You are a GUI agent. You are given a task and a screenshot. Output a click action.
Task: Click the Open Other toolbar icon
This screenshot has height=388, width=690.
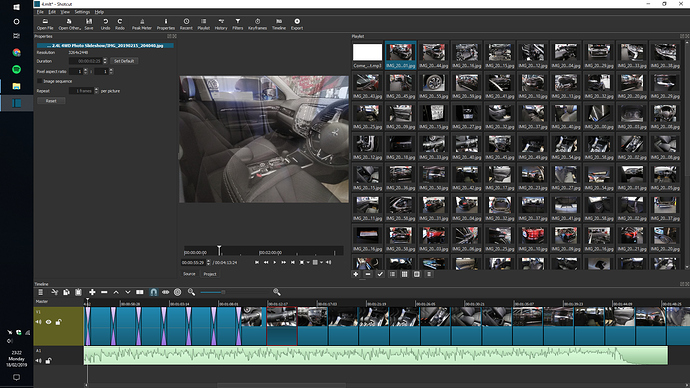click(x=69, y=24)
